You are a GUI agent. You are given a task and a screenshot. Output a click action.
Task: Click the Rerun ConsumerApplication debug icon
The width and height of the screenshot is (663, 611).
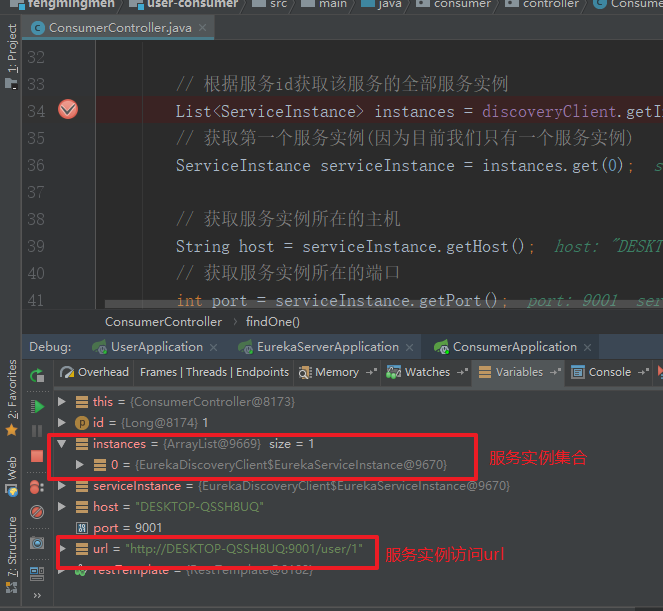coord(37,375)
